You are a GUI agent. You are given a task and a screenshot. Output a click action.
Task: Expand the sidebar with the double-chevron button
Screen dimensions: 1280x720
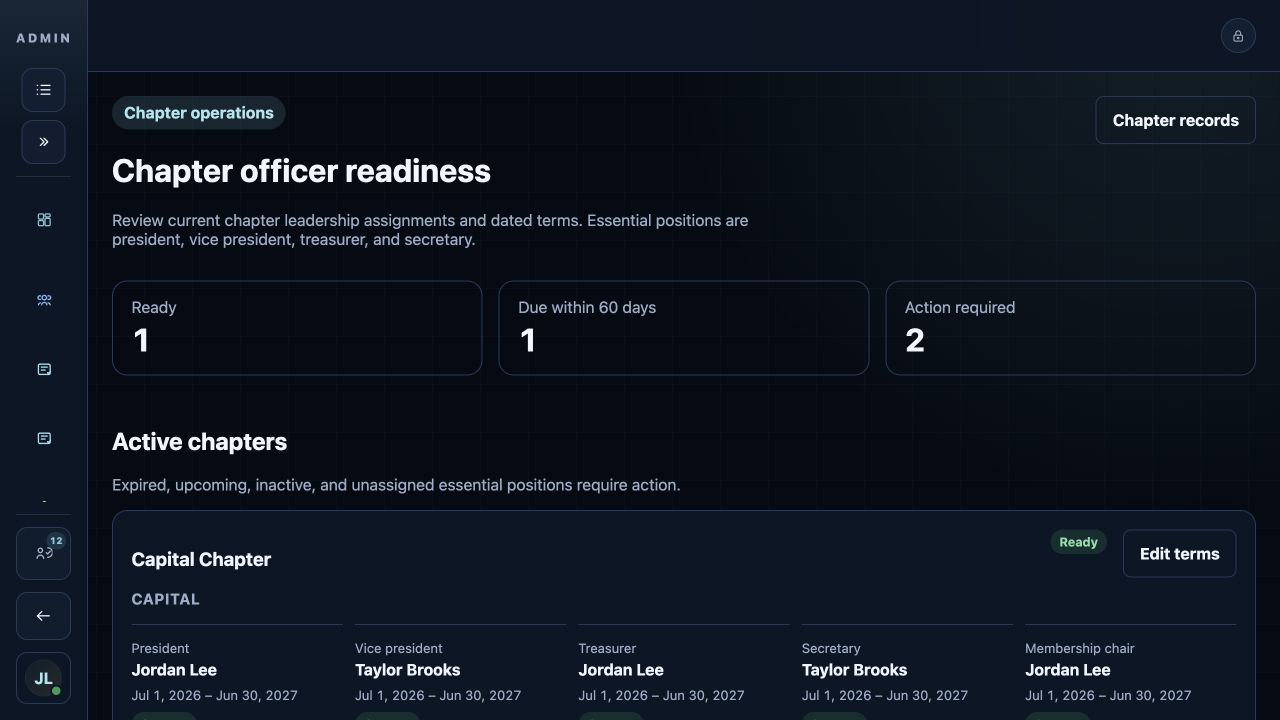click(44, 142)
